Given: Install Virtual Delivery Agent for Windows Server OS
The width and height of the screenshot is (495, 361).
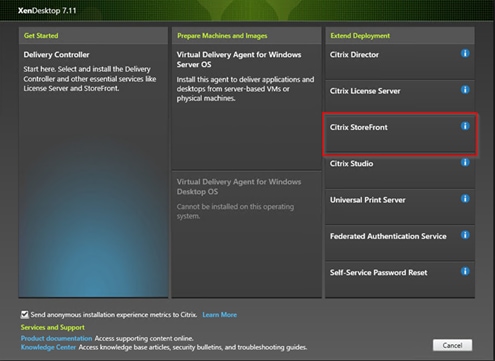Looking at the screenshot, I should (247, 107).
